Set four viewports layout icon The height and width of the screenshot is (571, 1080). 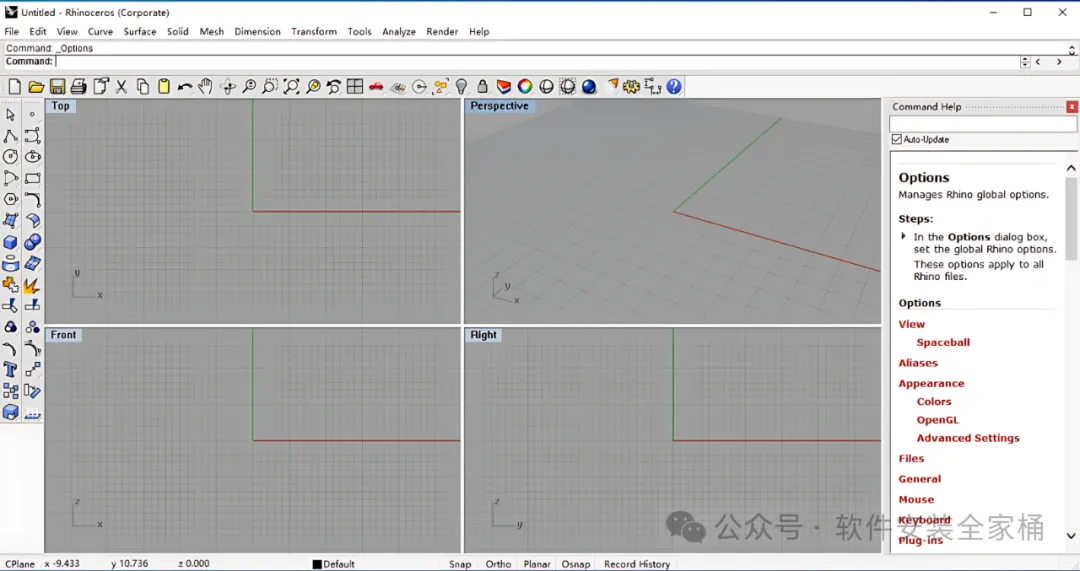(x=355, y=86)
